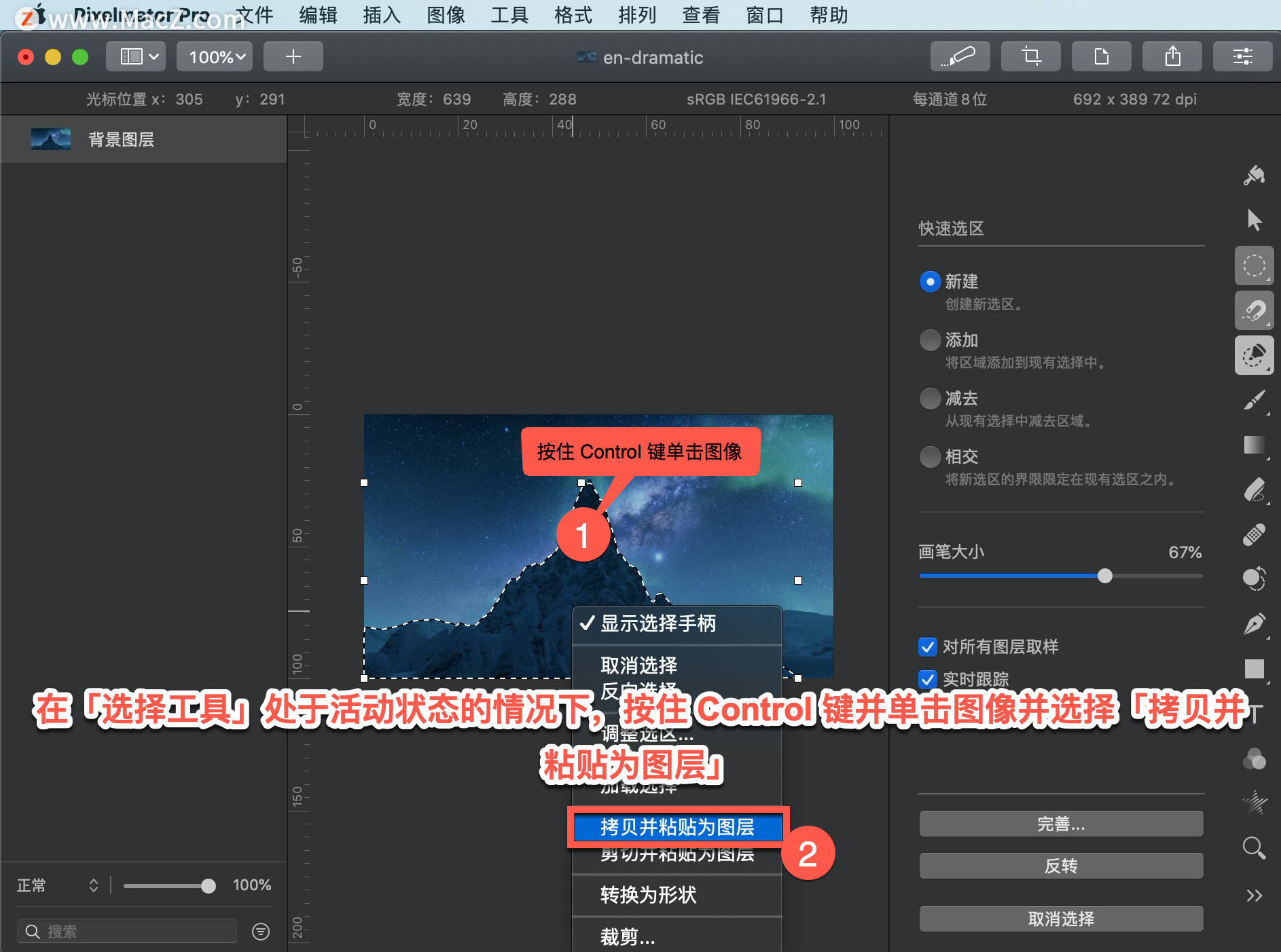Choose 拷贝并粘贴为图层 from the context menu

coord(676,827)
